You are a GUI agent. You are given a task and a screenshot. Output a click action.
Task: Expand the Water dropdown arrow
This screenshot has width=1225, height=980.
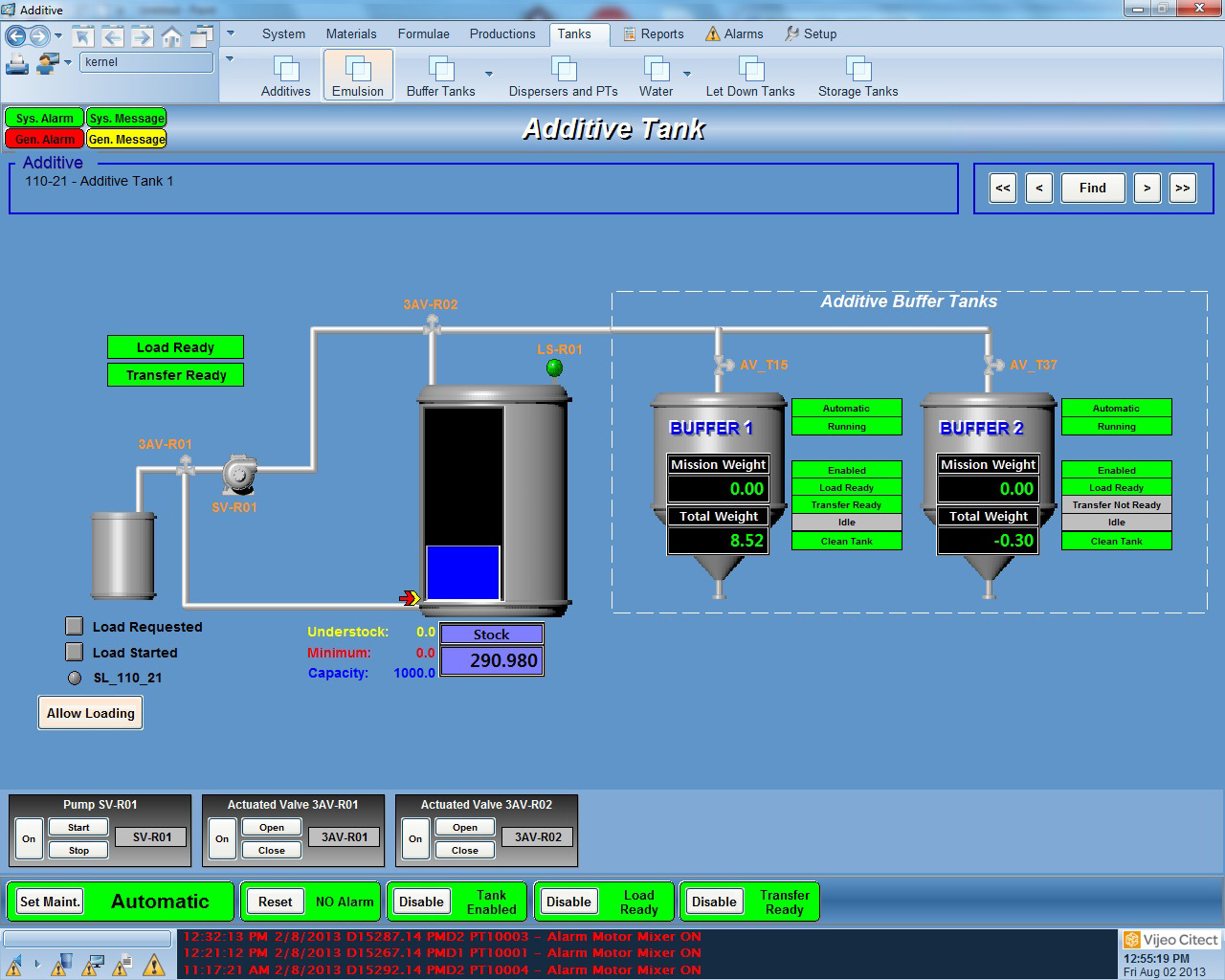tap(686, 74)
